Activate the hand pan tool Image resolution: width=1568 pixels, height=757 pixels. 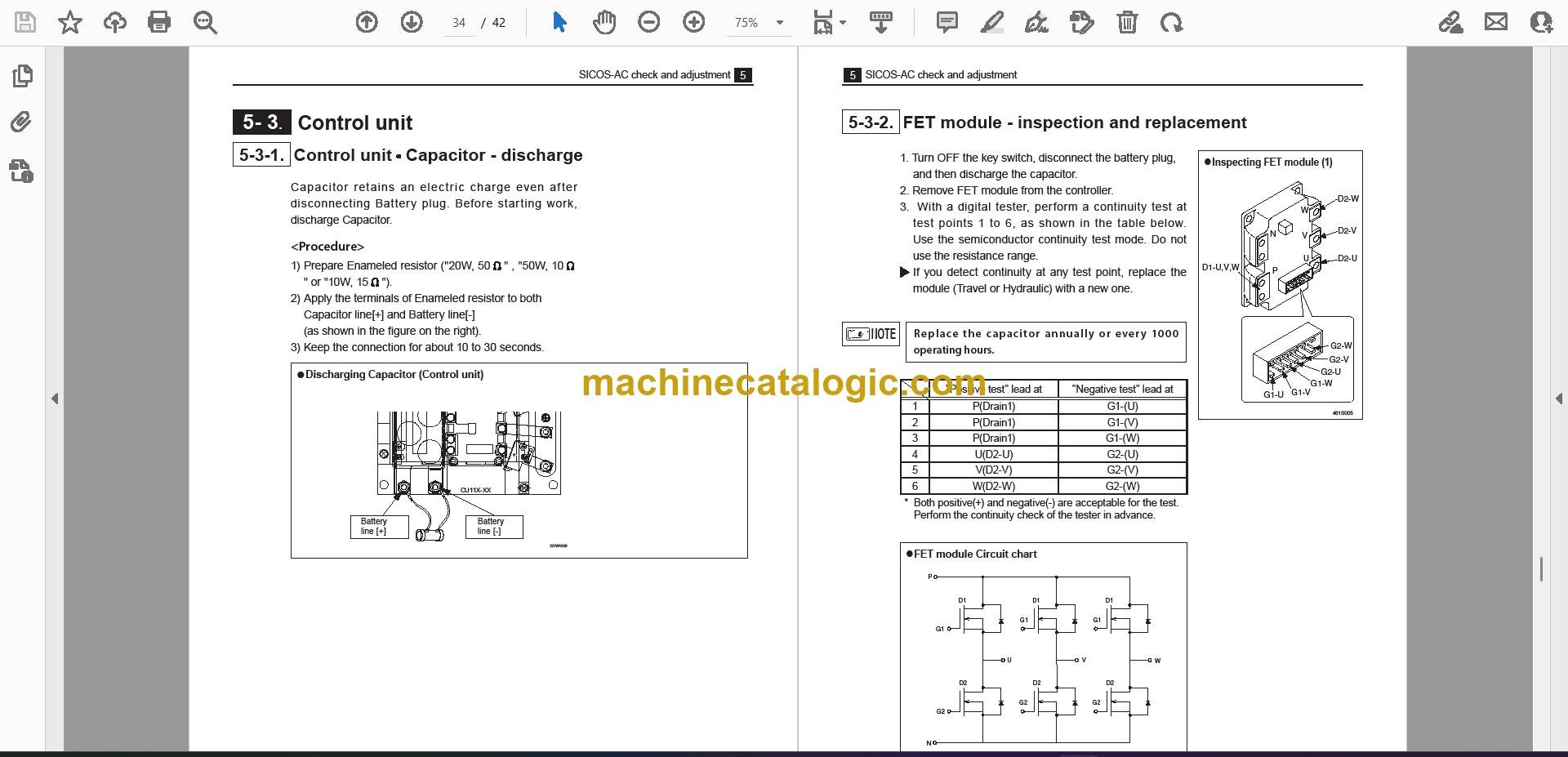(x=604, y=23)
